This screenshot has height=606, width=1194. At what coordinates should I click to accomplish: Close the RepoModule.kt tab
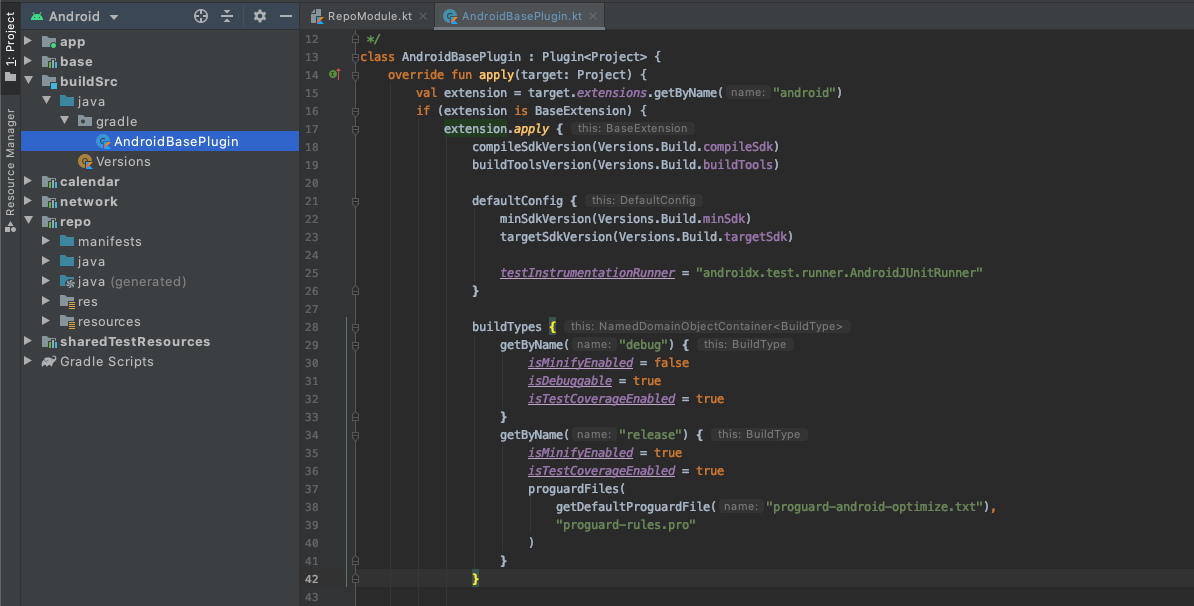click(x=425, y=16)
